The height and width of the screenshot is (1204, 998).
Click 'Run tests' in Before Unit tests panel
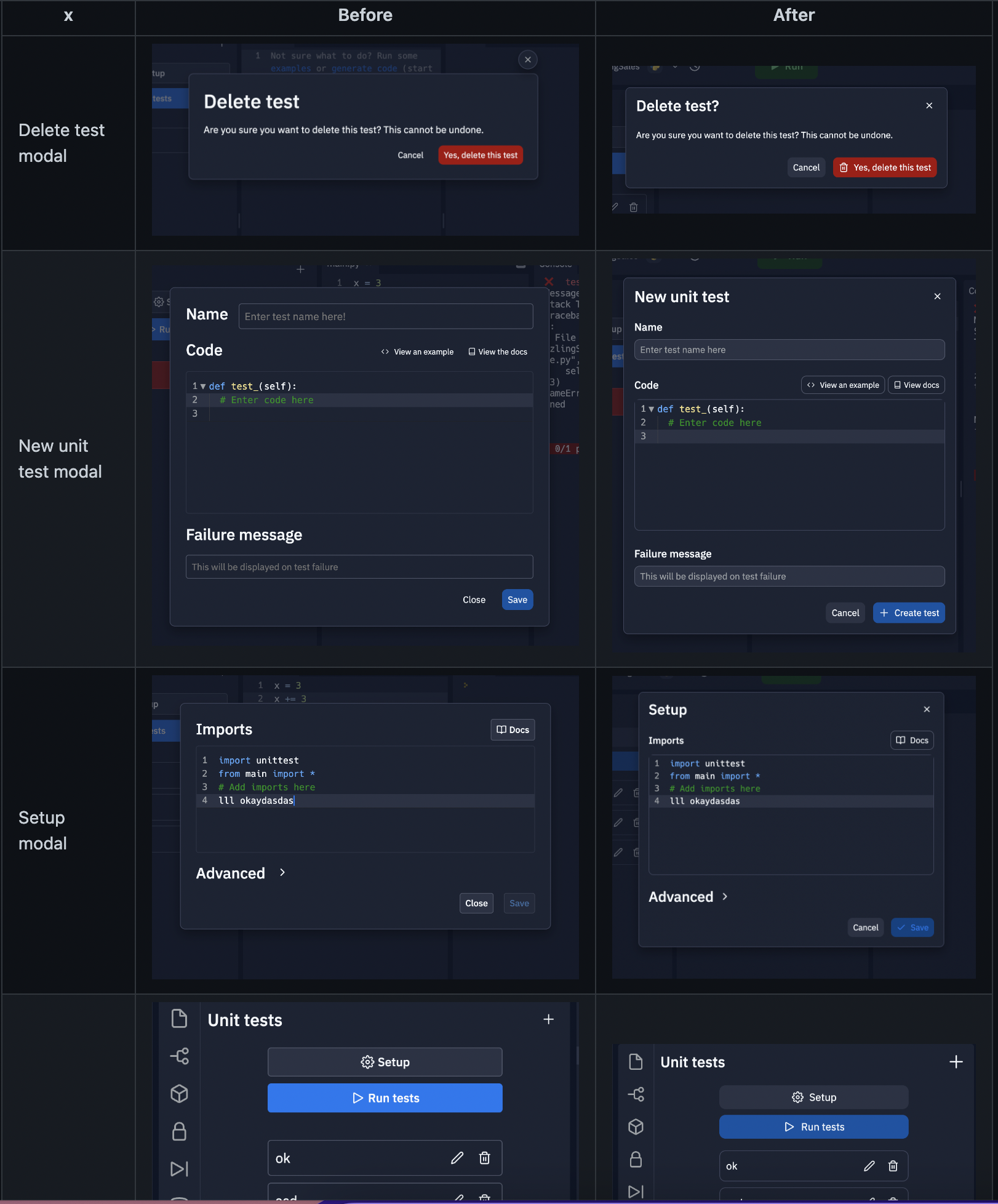click(x=385, y=1099)
